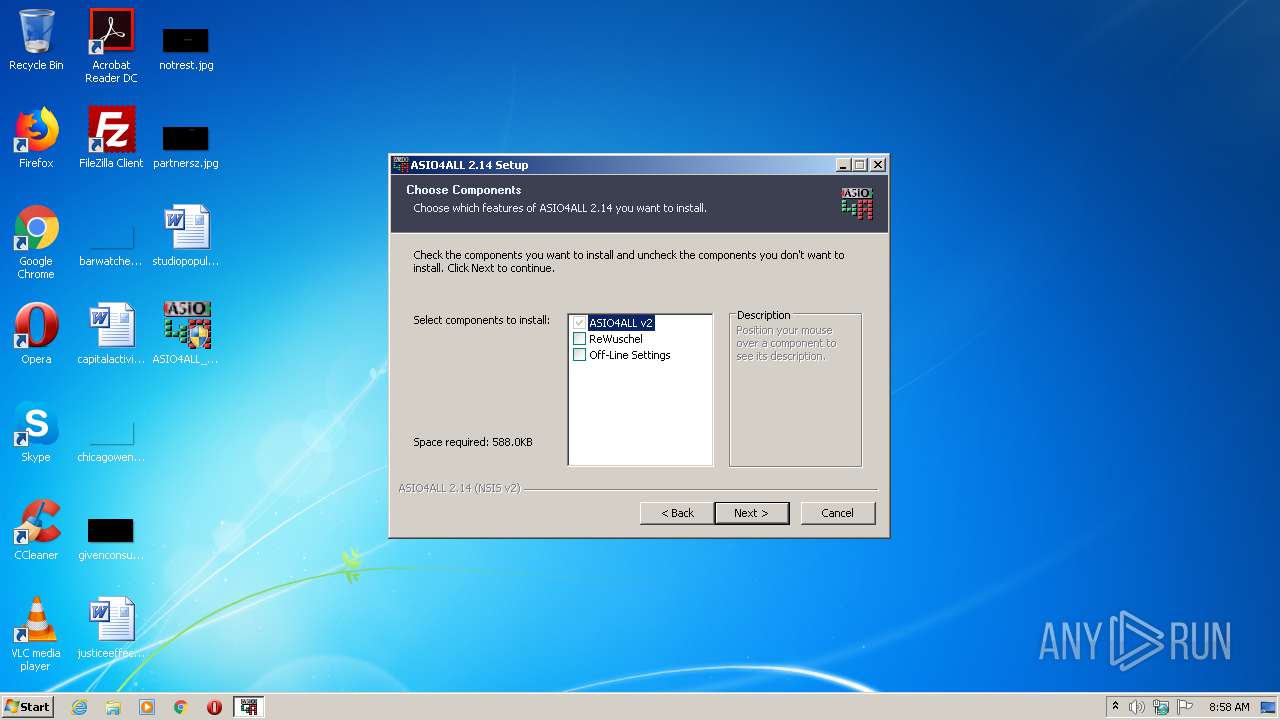
Task: Open the capitalactivi... Word document
Action: (111, 334)
